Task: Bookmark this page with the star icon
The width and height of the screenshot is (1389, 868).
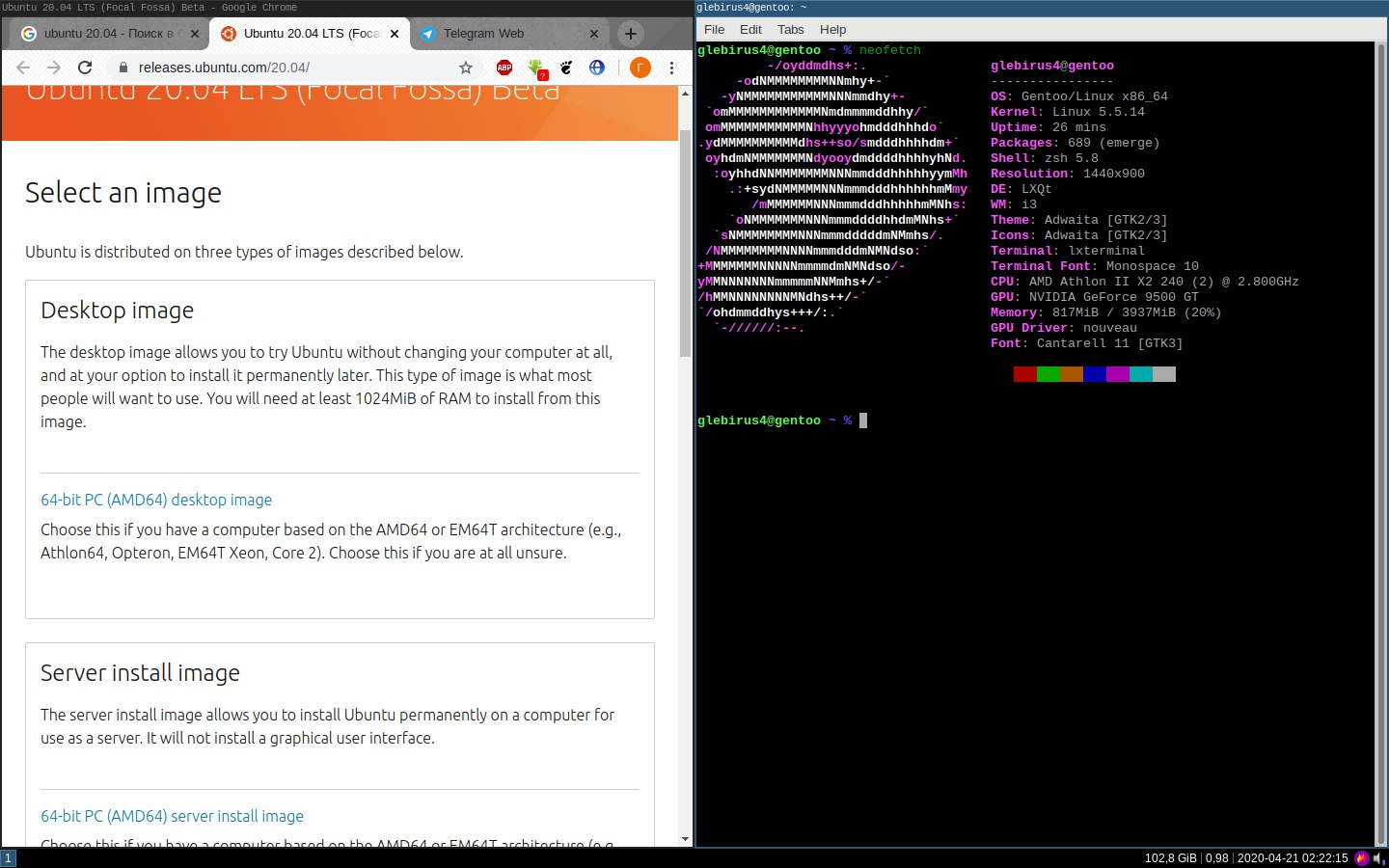Action: click(x=466, y=68)
